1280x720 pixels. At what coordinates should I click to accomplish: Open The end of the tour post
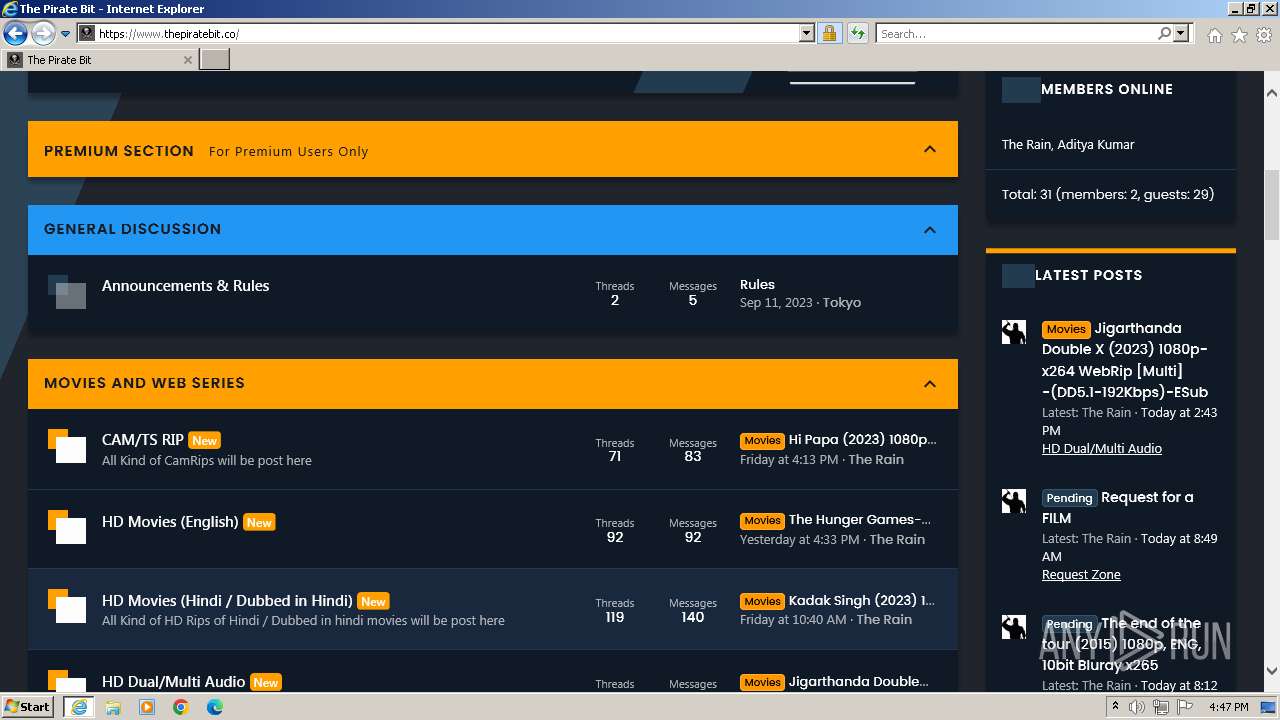click(x=1122, y=644)
